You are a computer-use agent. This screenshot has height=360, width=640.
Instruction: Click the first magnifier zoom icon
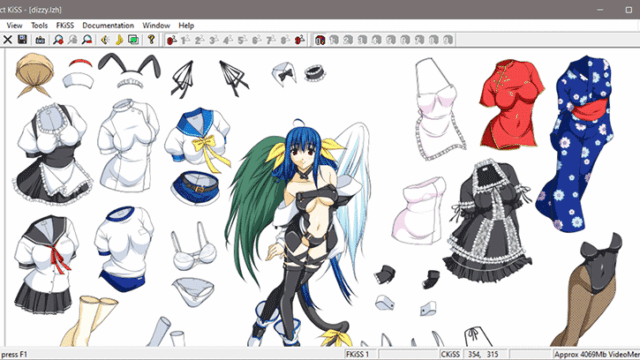pyautogui.click(x=58, y=40)
